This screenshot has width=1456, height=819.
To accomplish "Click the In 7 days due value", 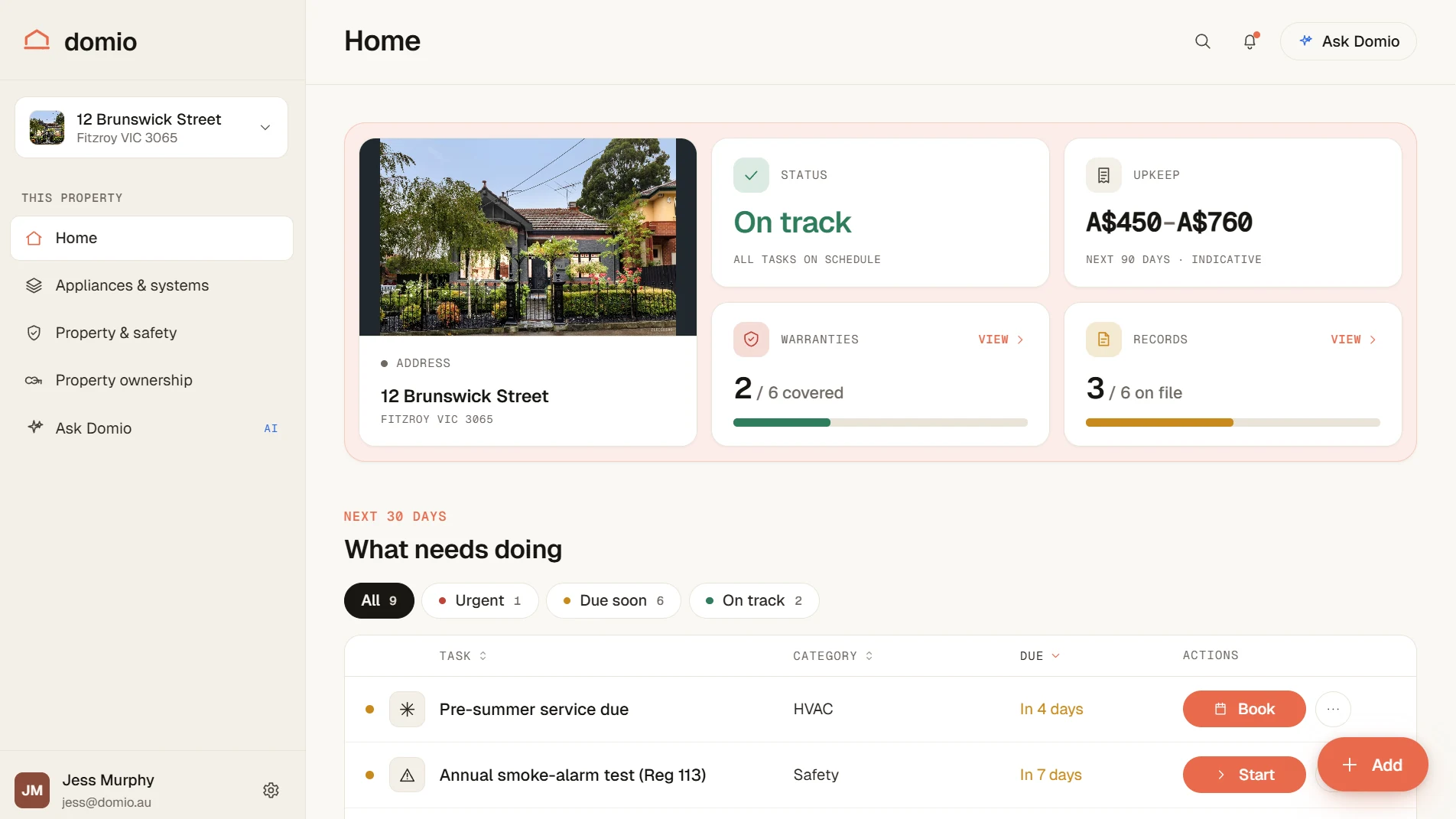I will pos(1051,775).
